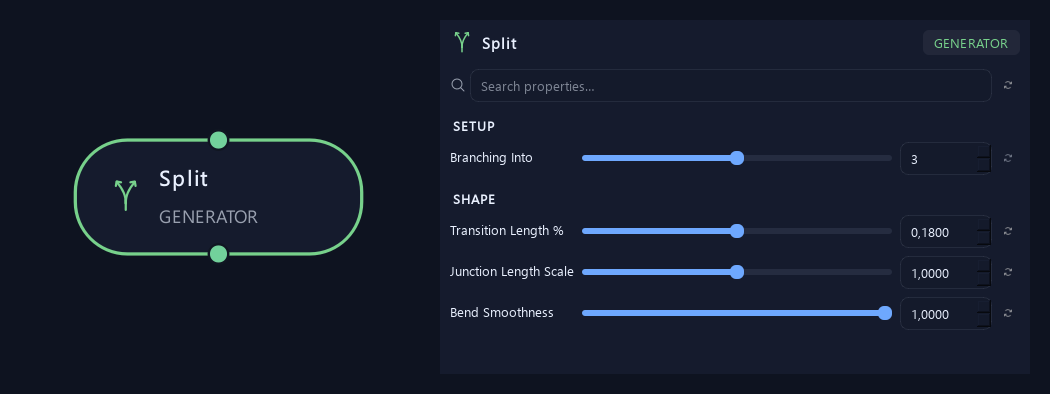Click the Junction Length Scale label
This screenshot has width=1050, height=394.
512,272
